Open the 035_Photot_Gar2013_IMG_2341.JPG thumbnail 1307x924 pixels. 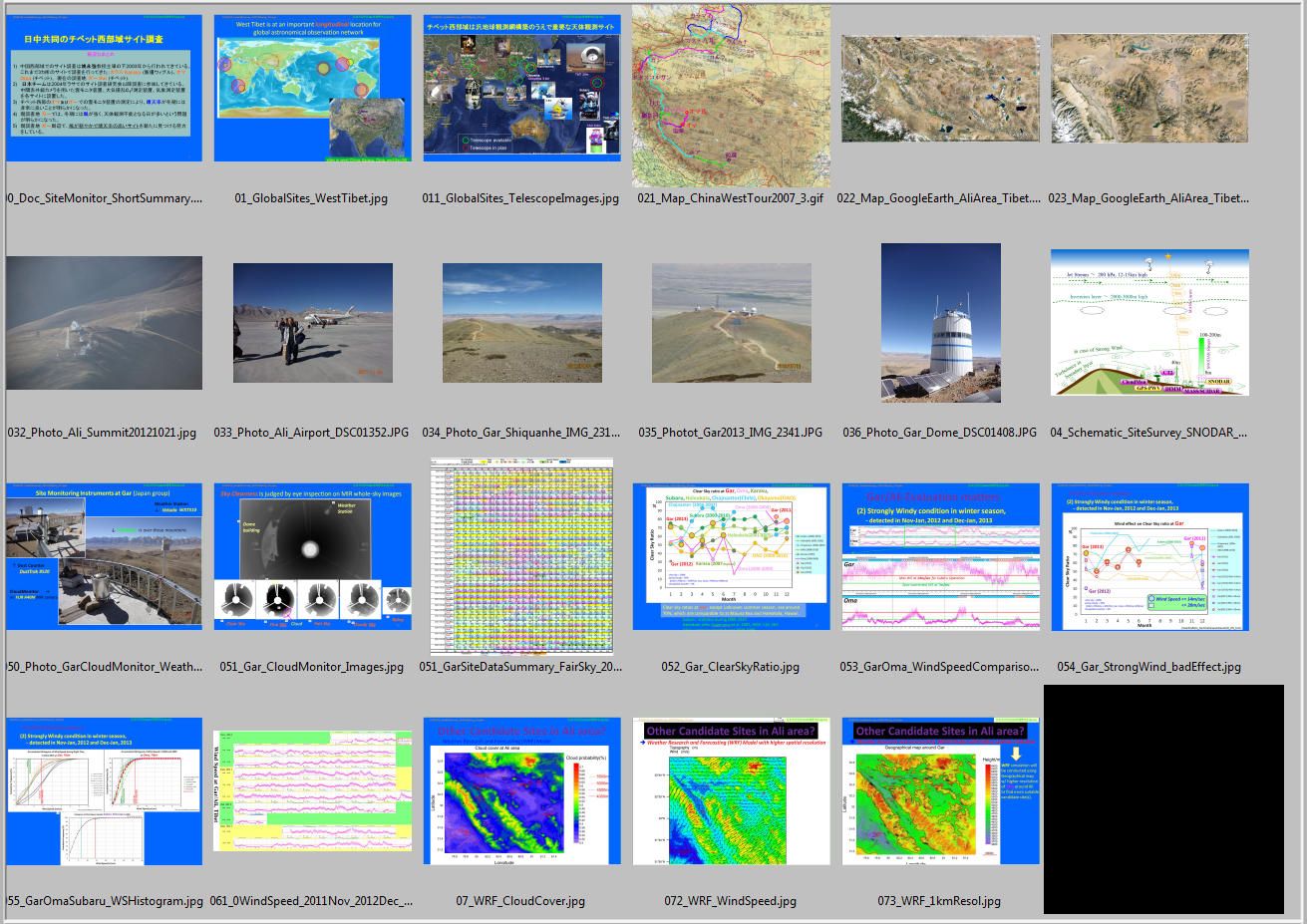coord(730,322)
